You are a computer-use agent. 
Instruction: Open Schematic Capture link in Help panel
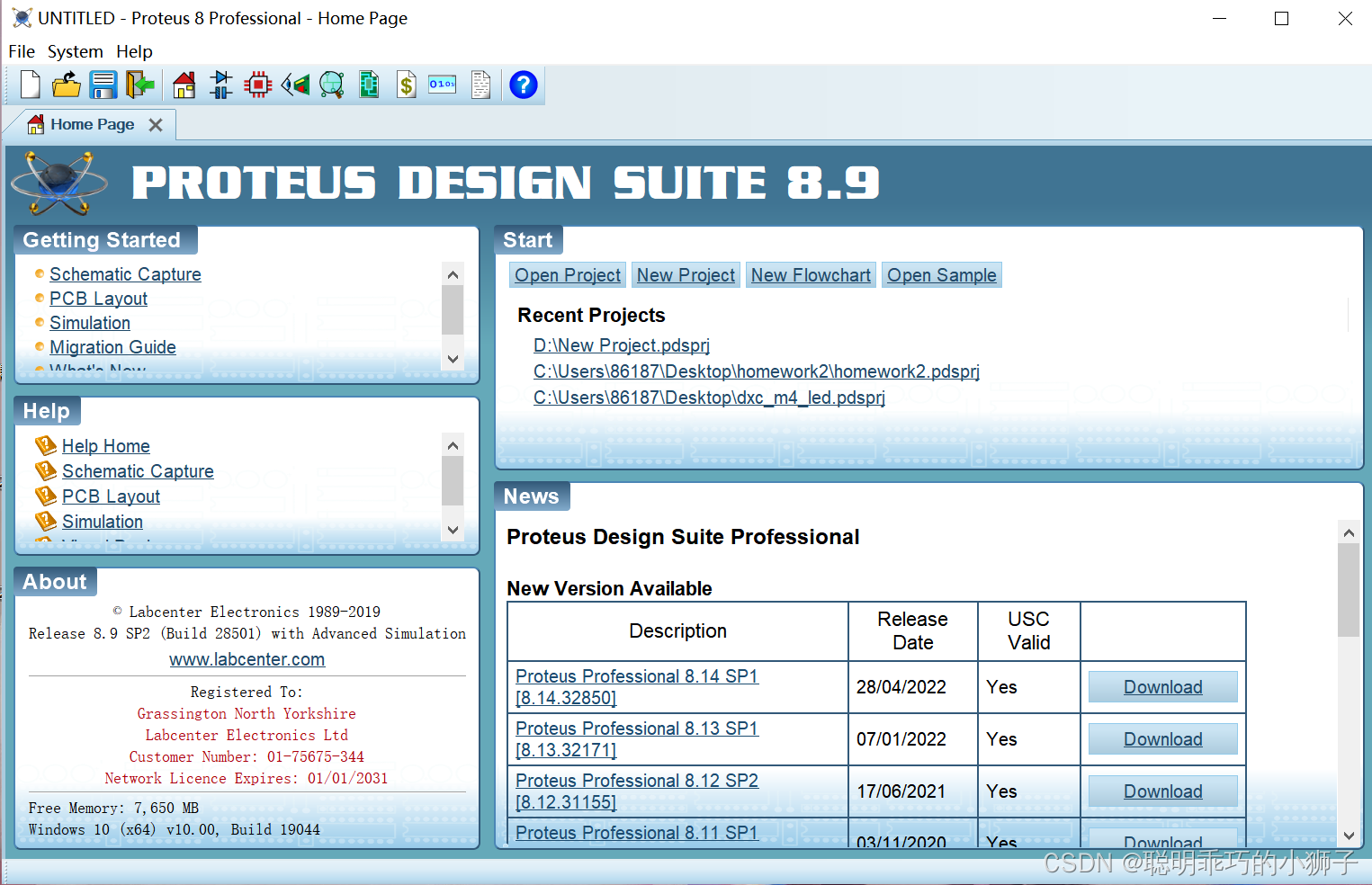coord(138,471)
